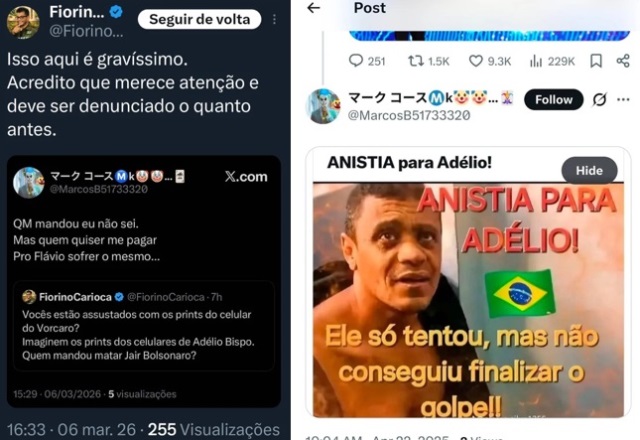Viewport: 640px width, 440px height.
Task: Follow the @MarcosB51733320 account
Action: 553,99
